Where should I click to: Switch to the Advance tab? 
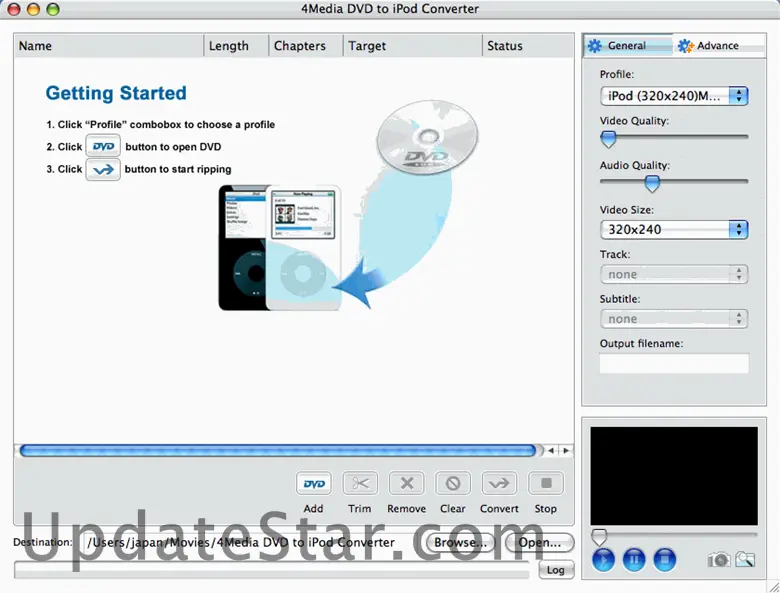(x=709, y=46)
